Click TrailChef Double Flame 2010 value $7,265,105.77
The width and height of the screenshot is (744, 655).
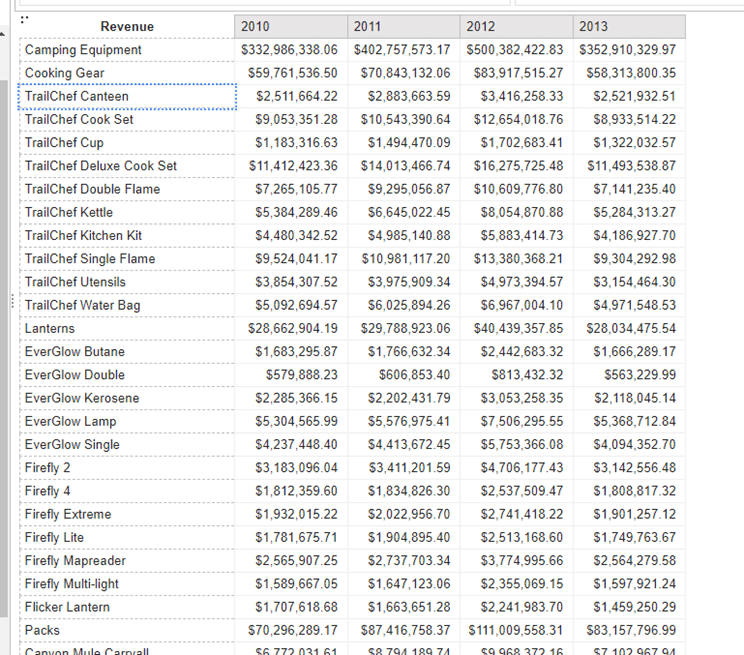coord(297,189)
